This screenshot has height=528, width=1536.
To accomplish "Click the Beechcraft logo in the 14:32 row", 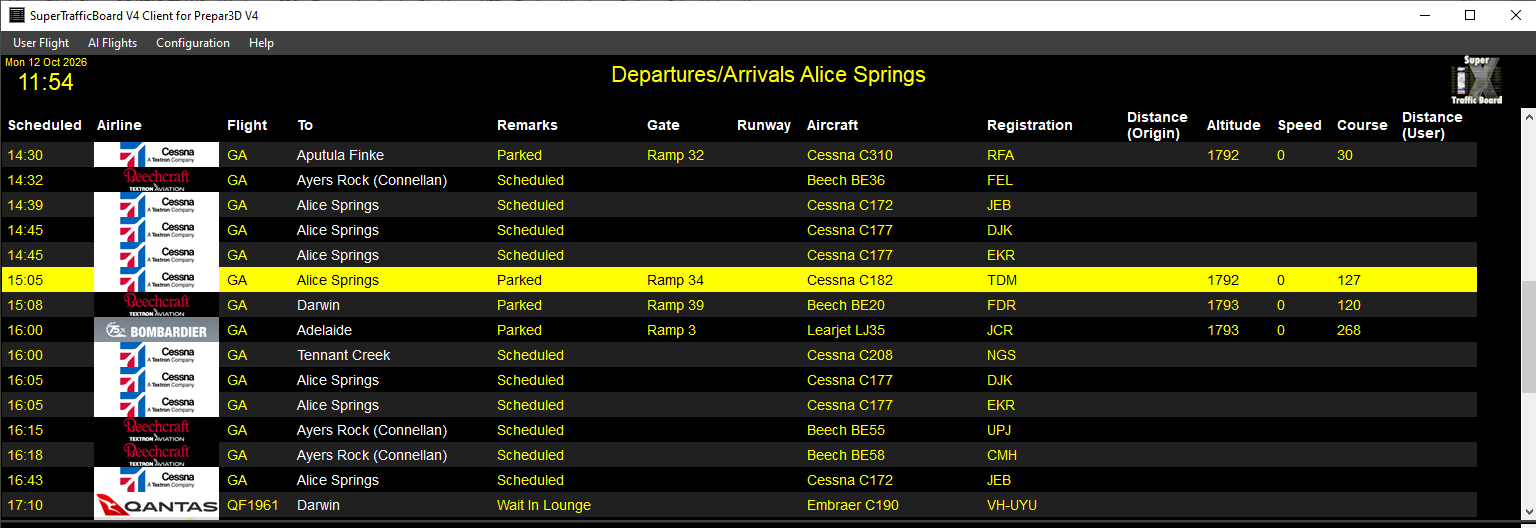I will [x=156, y=180].
